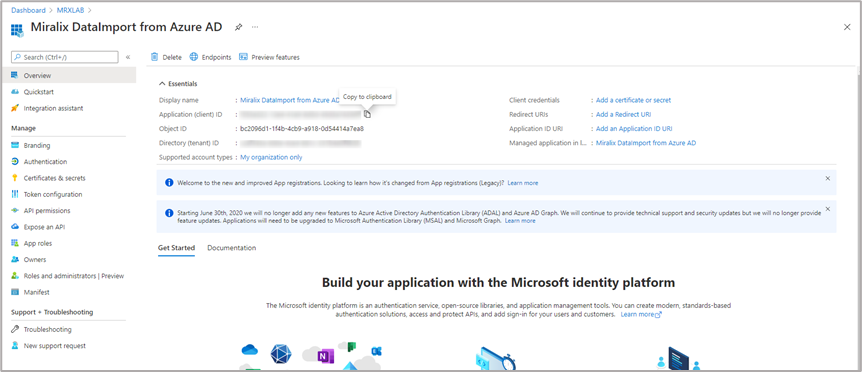
Task: Click My organization only link
Action: (x=271, y=157)
